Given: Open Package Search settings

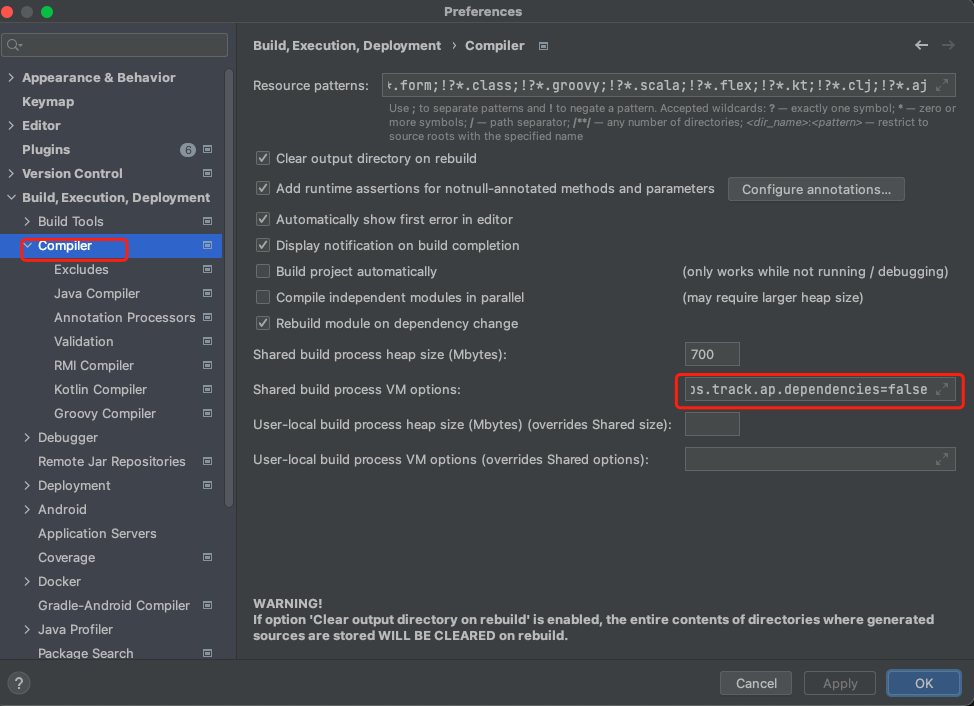Looking at the screenshot, I should point(86,653).
